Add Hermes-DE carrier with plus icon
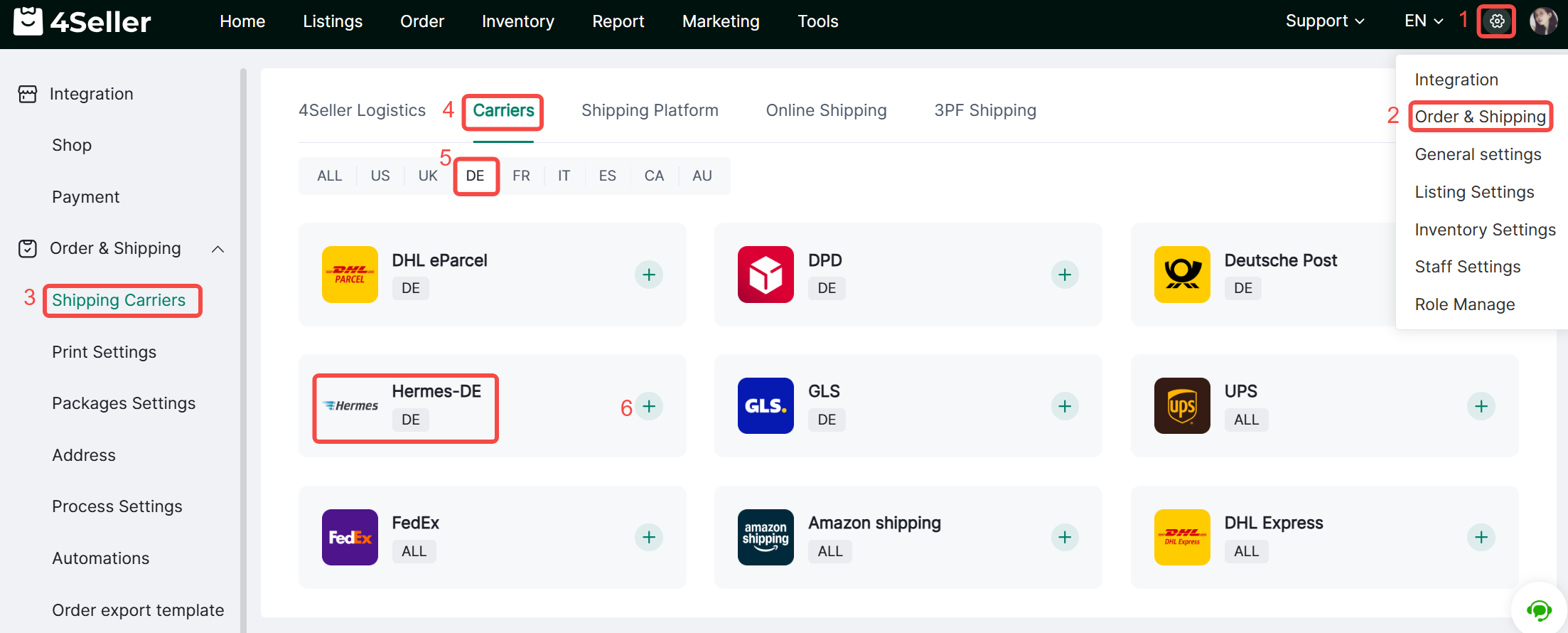The height and width of the screenshot is (633, 1568). [x=648, y=406]
